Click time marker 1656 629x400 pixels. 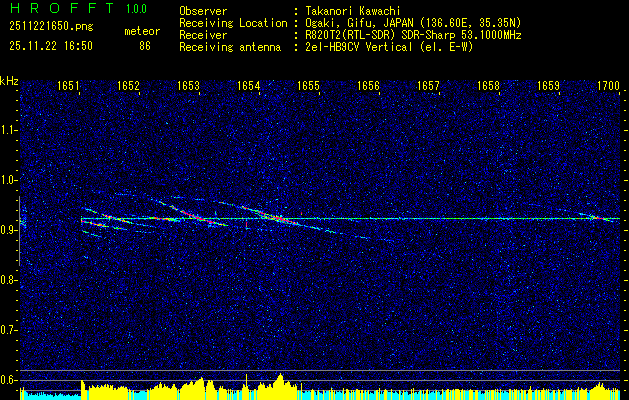(369, 86)
